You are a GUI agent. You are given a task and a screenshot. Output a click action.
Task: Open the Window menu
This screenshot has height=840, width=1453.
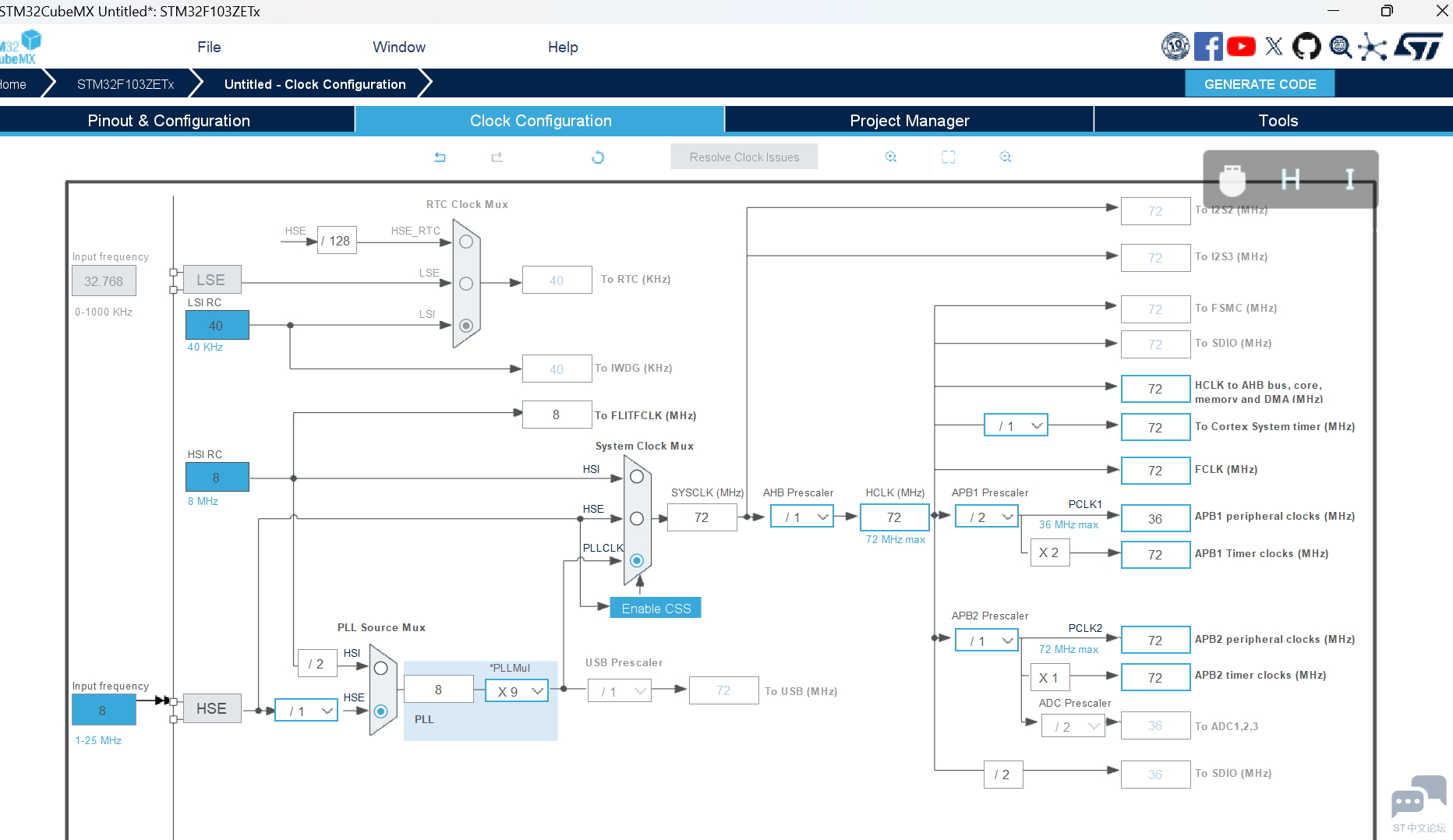point(399,48)
